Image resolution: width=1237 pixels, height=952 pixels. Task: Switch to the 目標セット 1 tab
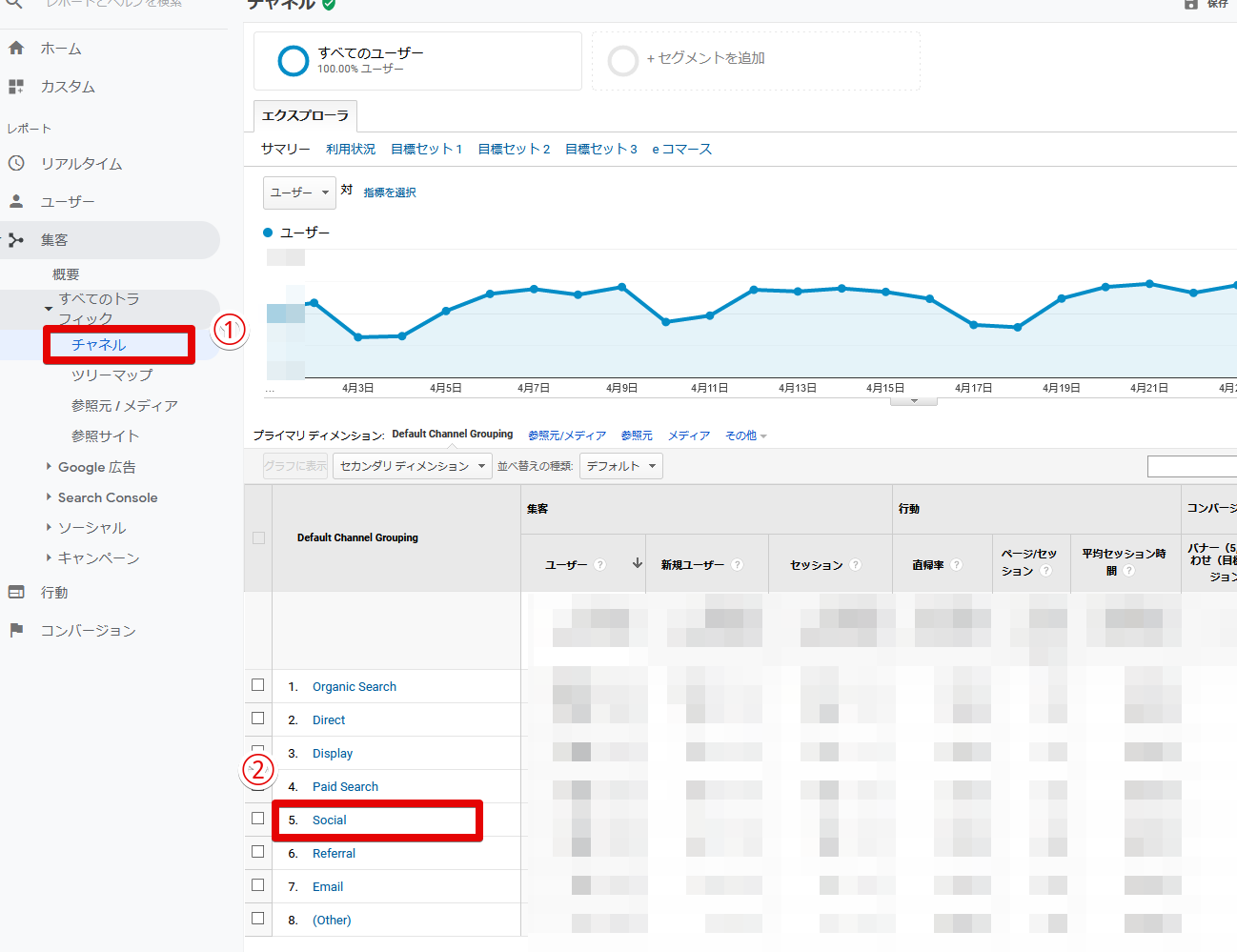pos(426,149)
